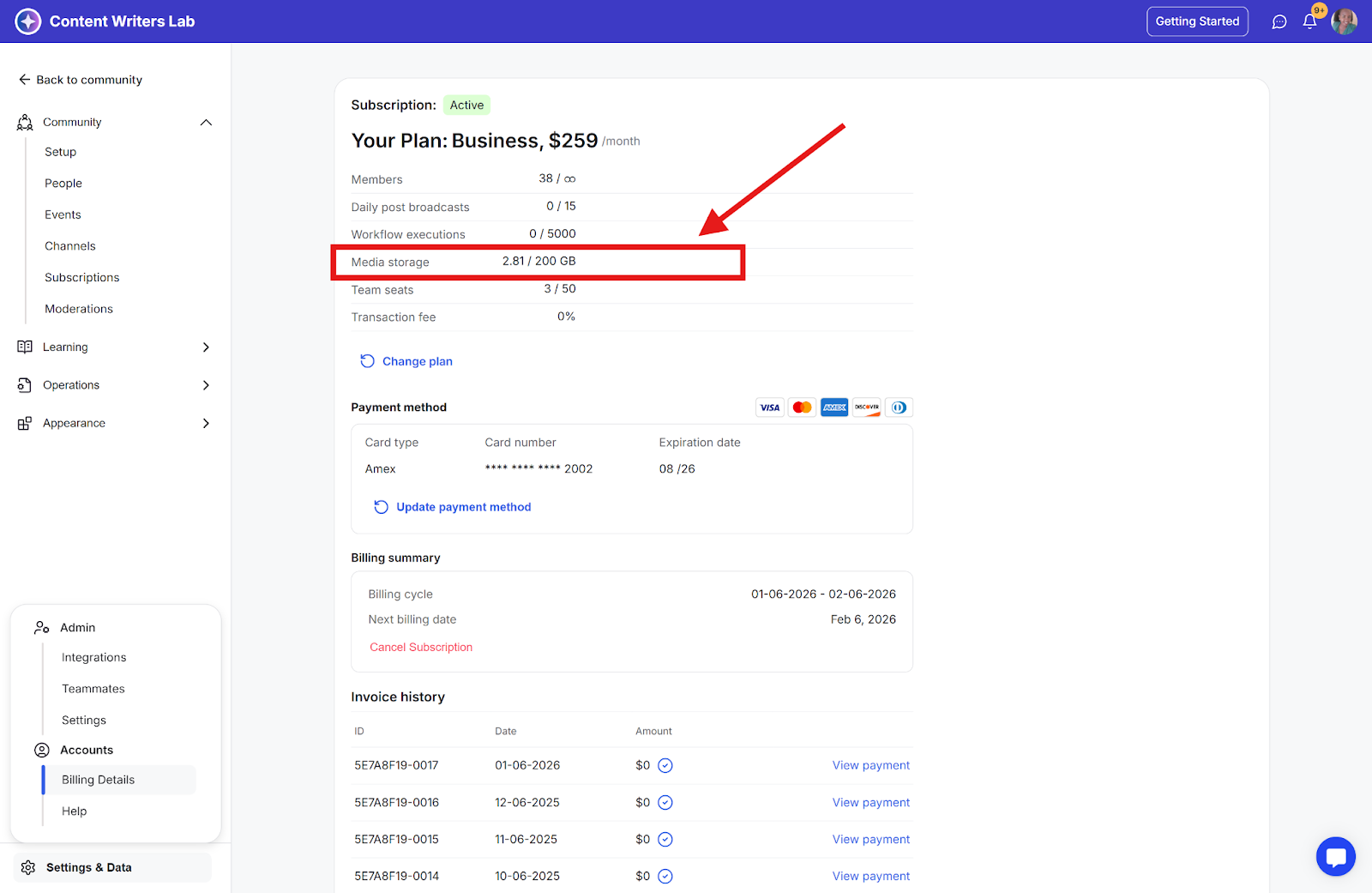Viewport: 1372px width, 893px height.
Task: Collapse the Community section
Action: pyautogui.click(x=206, y=123)
